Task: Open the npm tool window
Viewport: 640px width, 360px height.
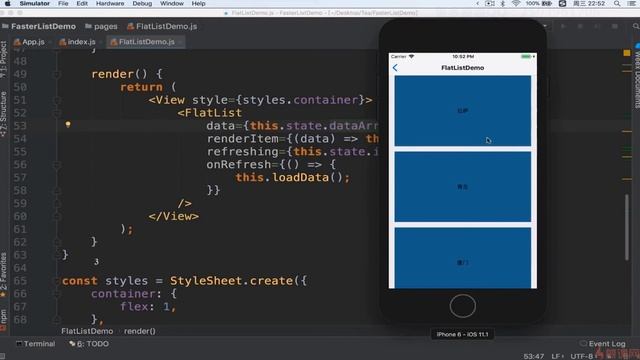Action: tap(3, 319)
